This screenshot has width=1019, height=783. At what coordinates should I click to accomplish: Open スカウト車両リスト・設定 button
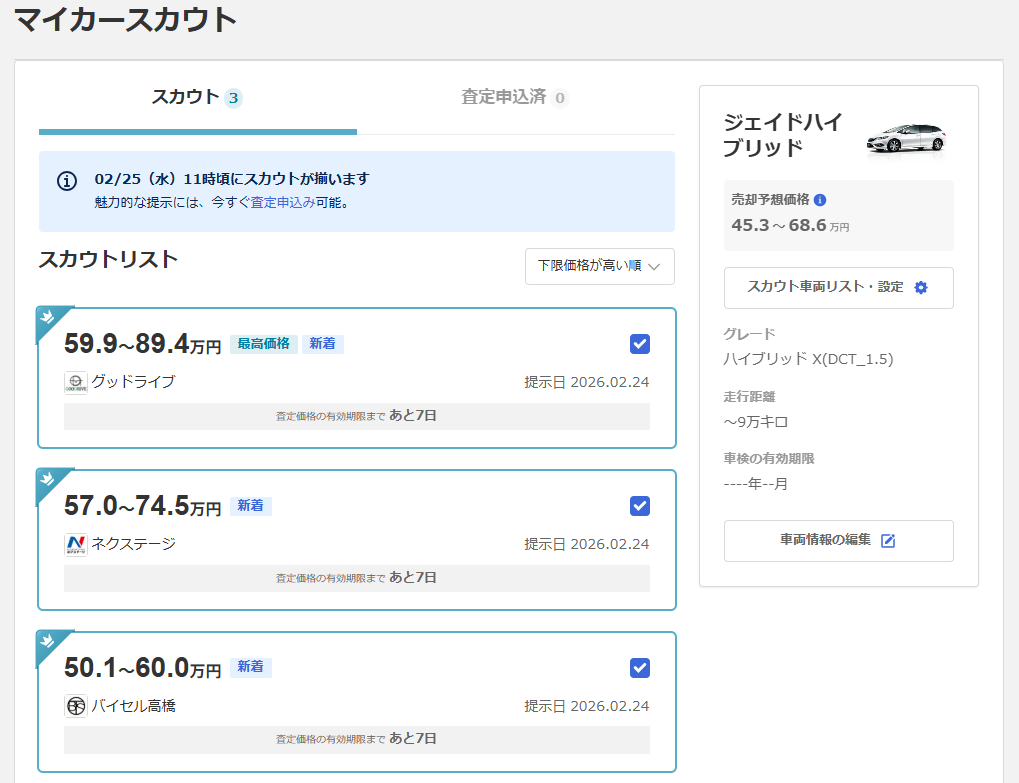[x=838, y=288]
